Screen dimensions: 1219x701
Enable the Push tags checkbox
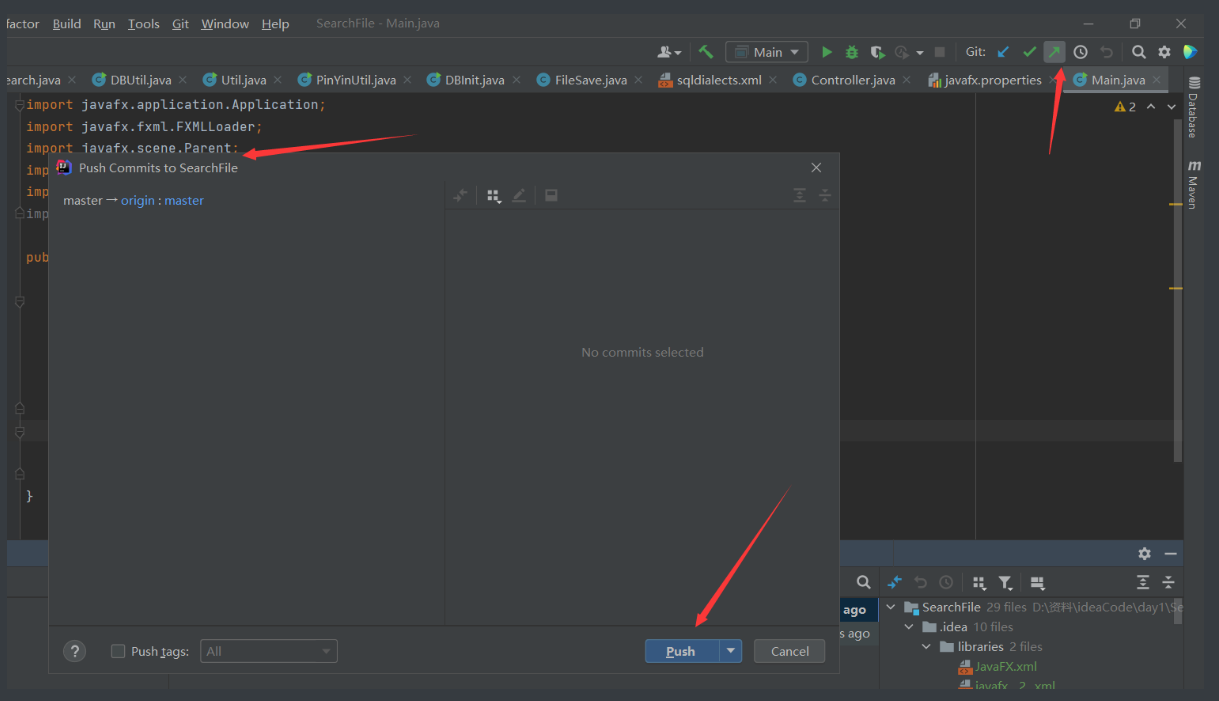(118, 651)
